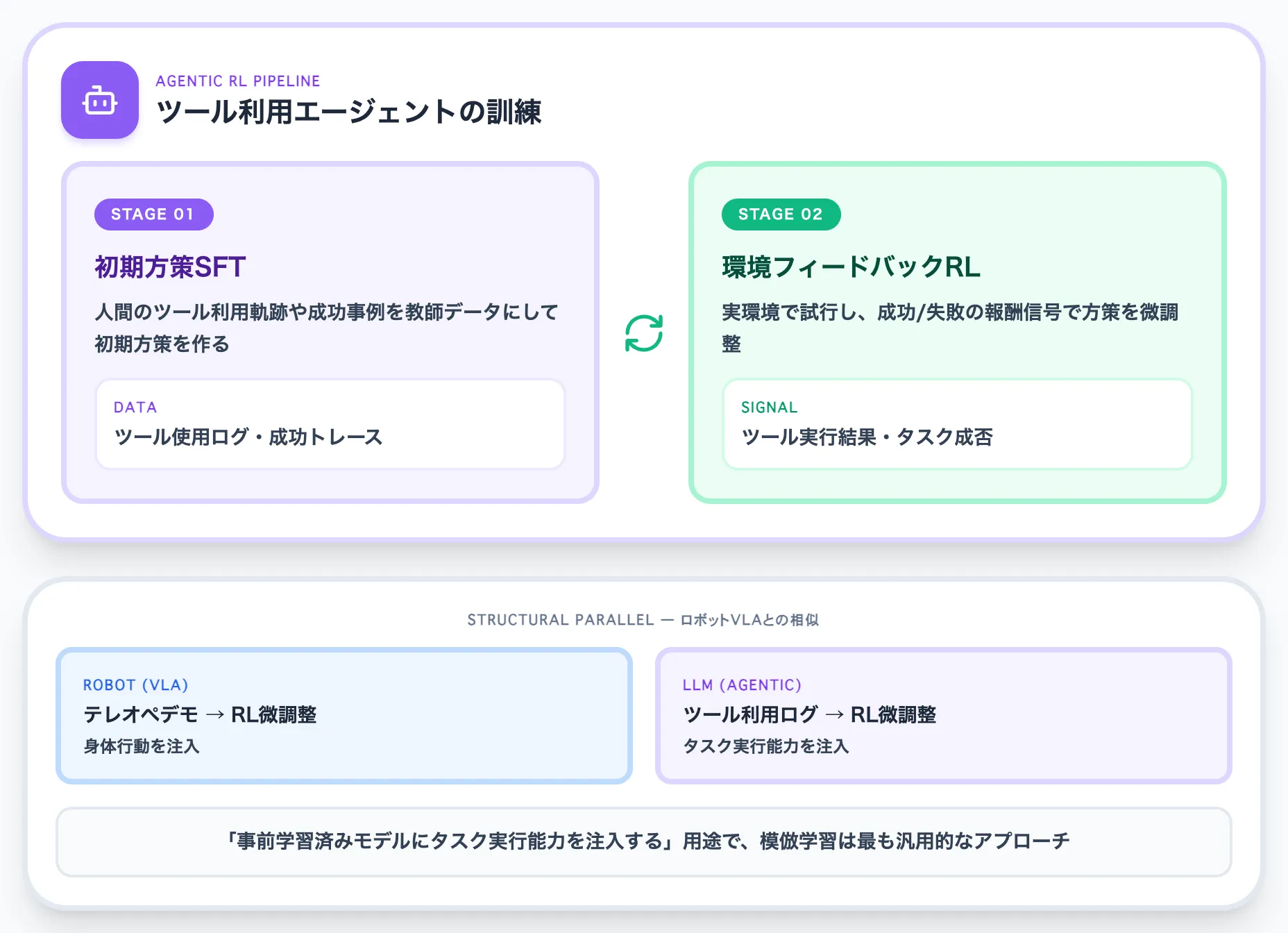1288x933 pixels.
Task: Click the description 人間のツール利用軌跡や成功事例
Action: 326,328
